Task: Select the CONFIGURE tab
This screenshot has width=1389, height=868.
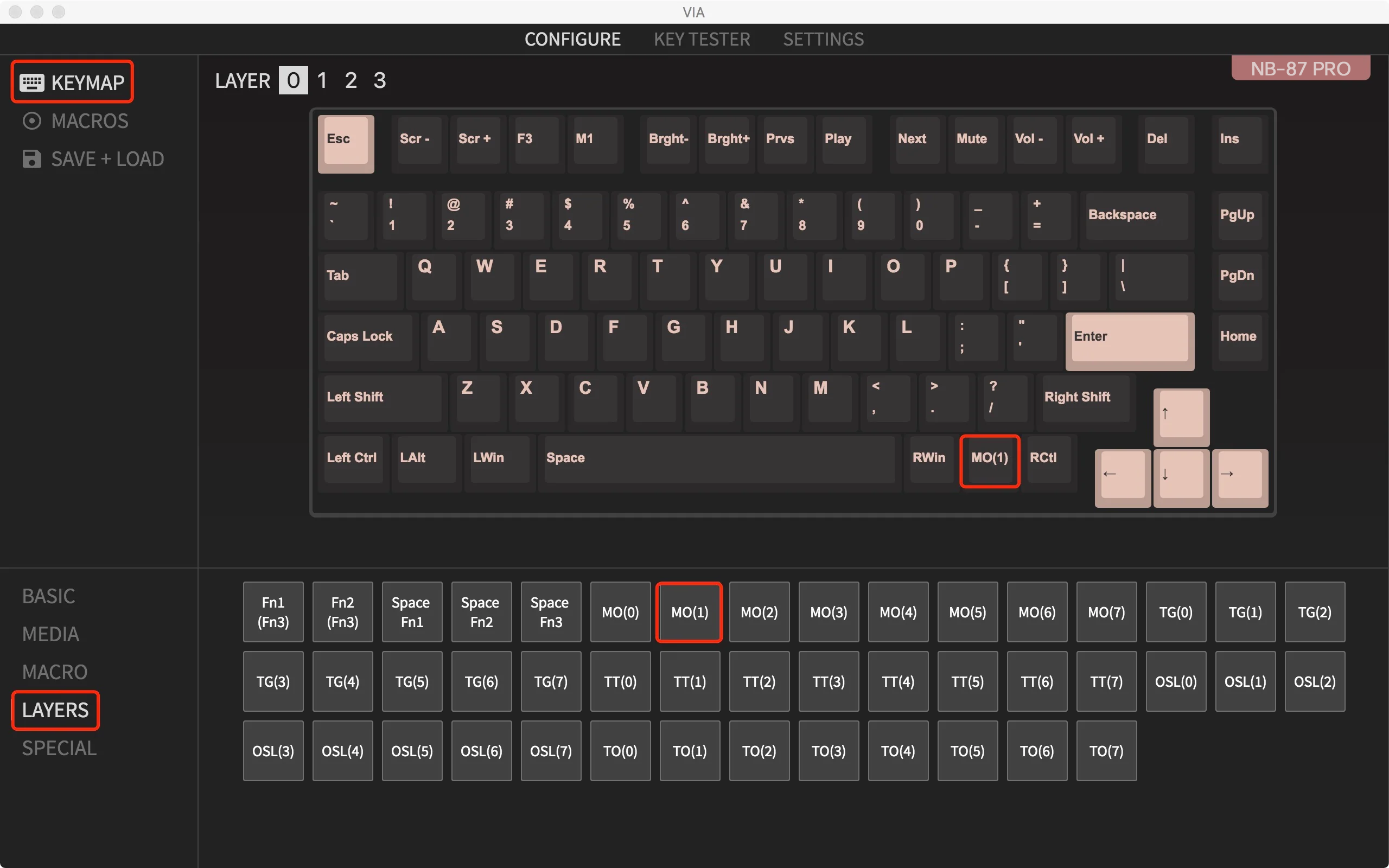Action: tap(572, 39)
